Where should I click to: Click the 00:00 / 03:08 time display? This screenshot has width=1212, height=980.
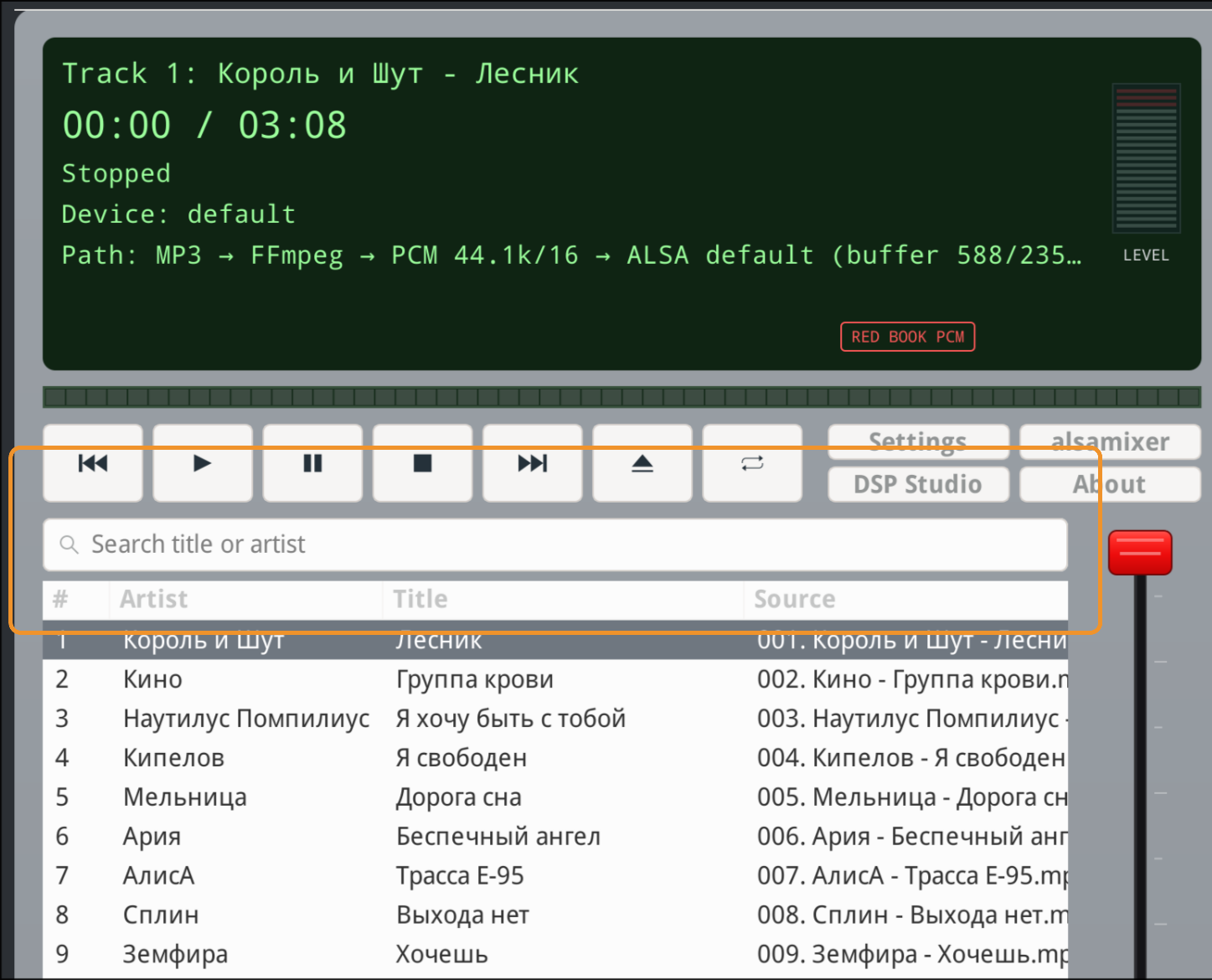[204, 126]
